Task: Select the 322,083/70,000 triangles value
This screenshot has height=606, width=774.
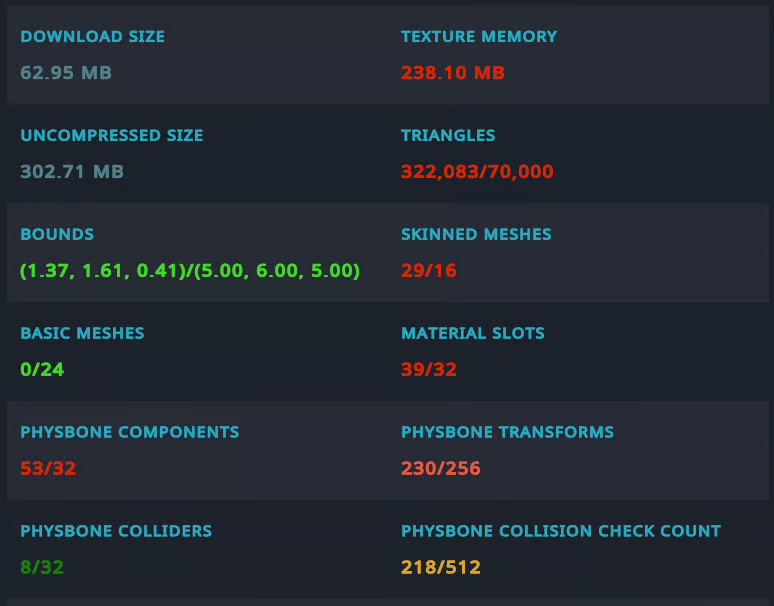Action: [477, 171]
